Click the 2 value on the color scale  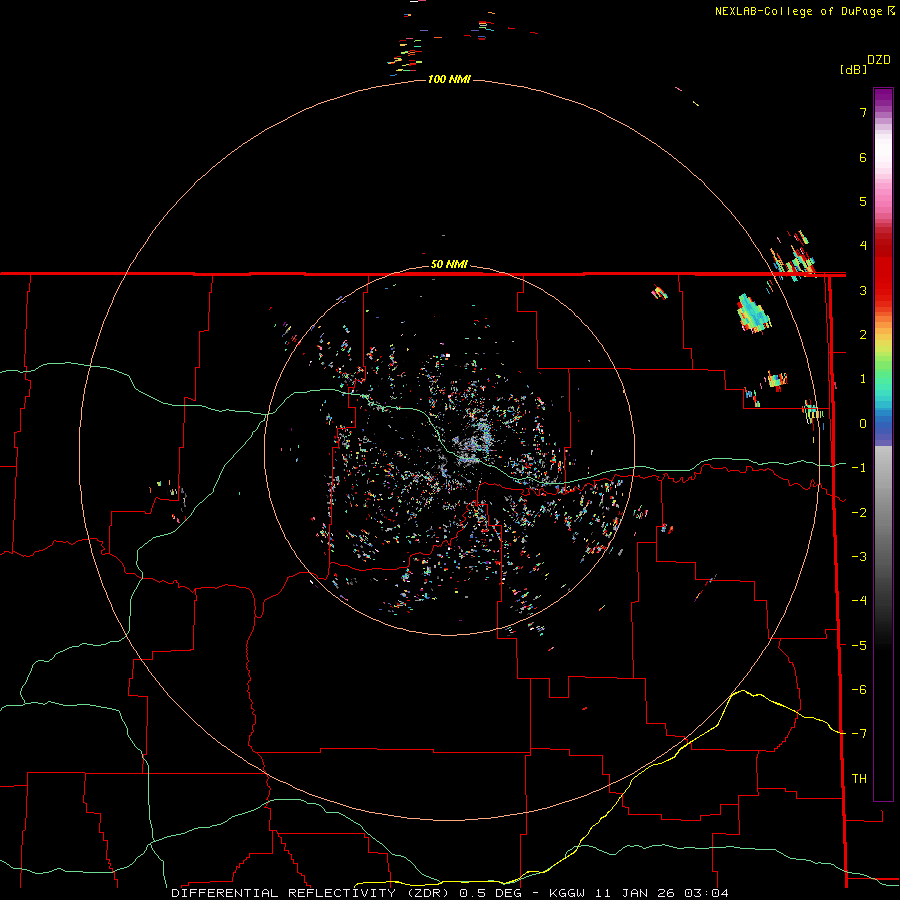point(863,335)
